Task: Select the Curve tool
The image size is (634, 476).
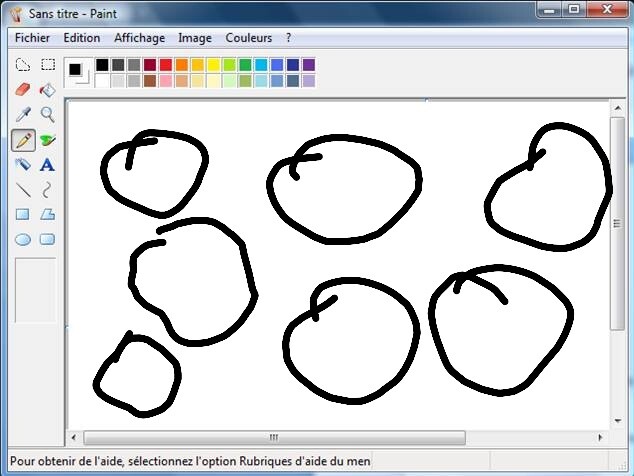Action: (x=47, y=189)
